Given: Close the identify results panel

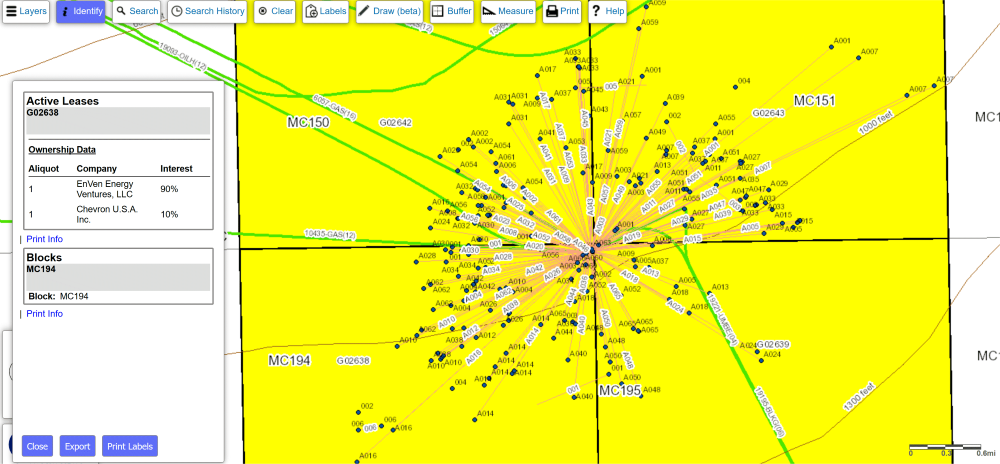Looking at the screenshot, I should click(37, 446).
